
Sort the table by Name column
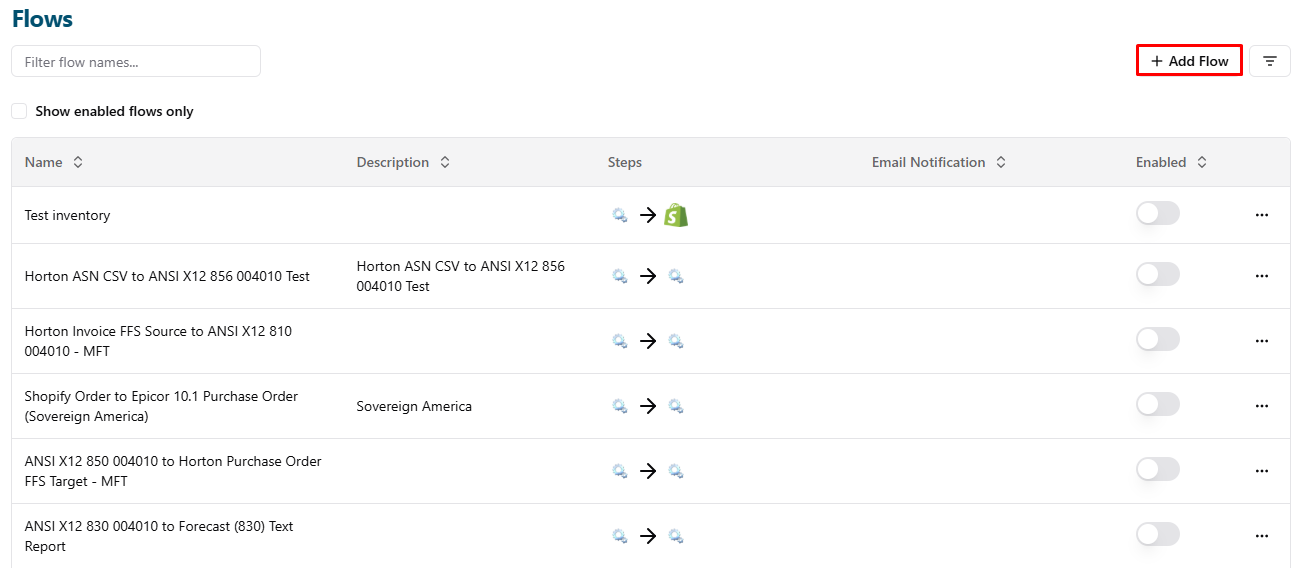click(x=54, y=162)
